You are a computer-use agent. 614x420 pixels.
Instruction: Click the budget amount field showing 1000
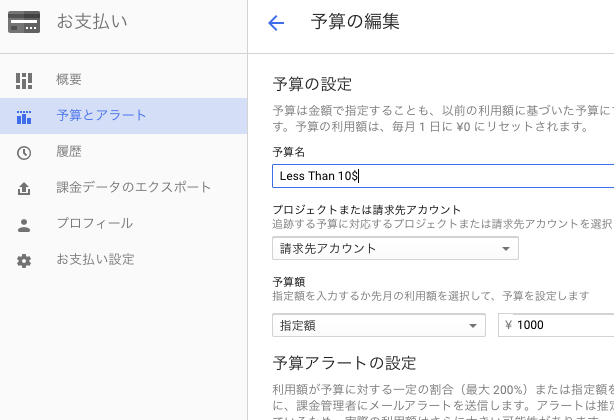coord(556,325)
